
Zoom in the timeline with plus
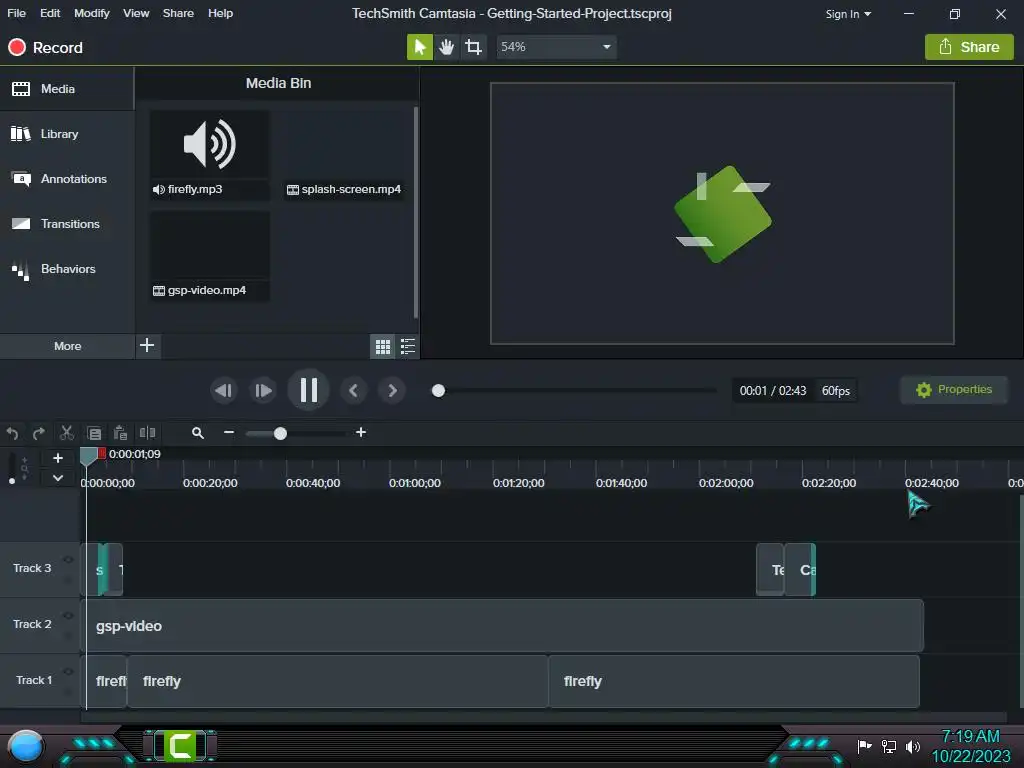360,432
